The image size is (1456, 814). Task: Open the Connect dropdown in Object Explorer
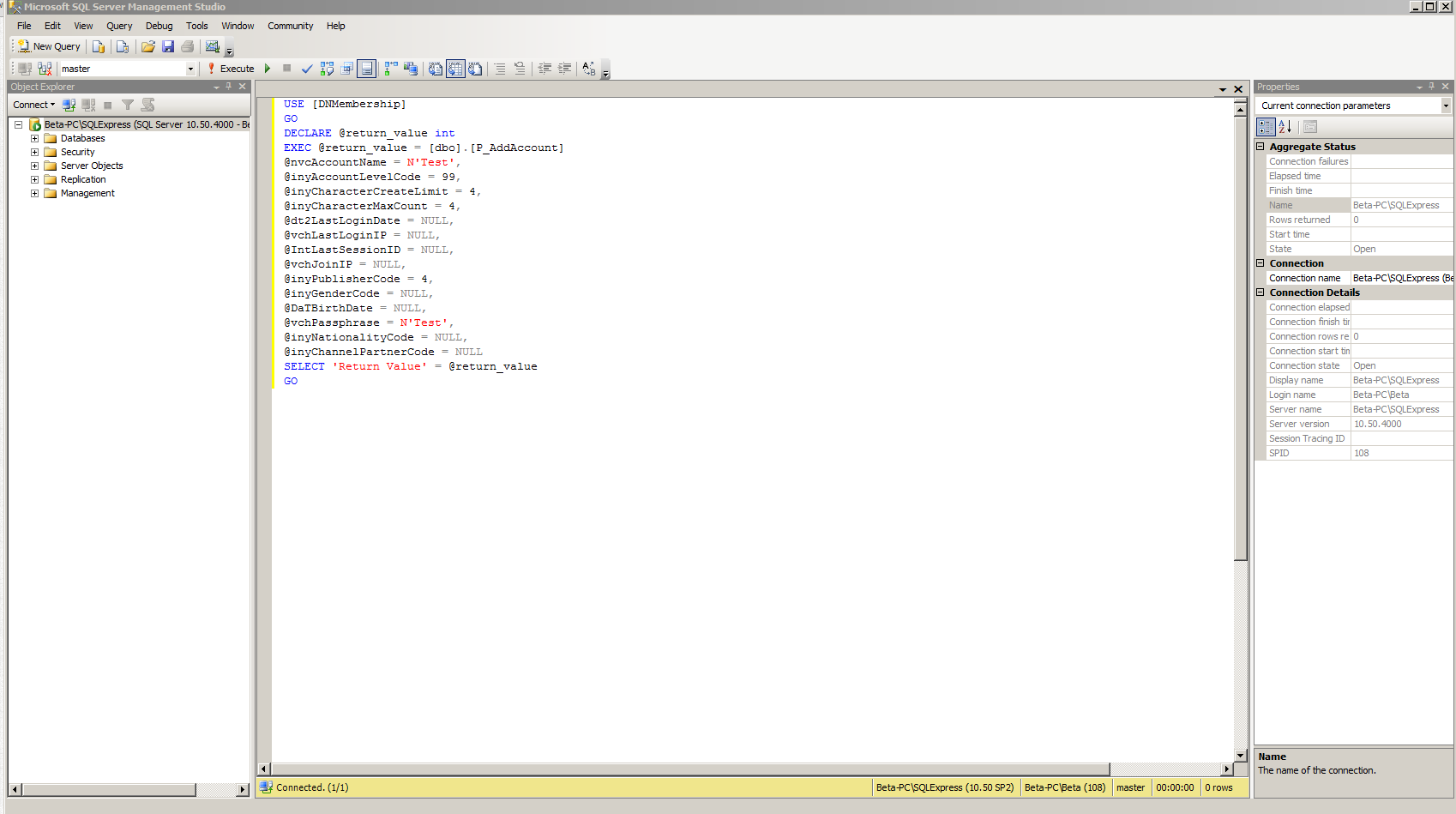pyautogui.click(x=34, y=105)
